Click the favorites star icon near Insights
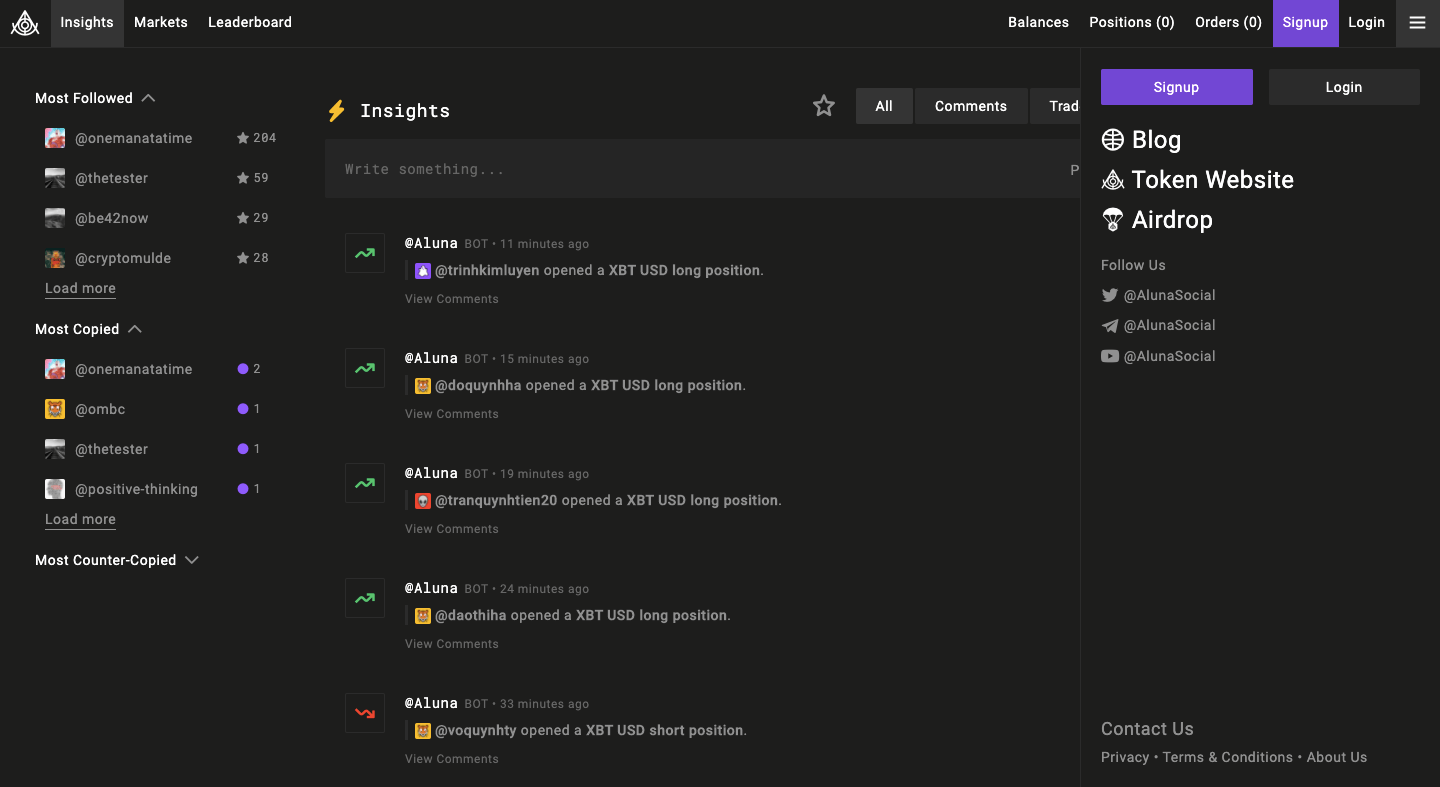Viewport: 1440px width, 787px height. 824,106
